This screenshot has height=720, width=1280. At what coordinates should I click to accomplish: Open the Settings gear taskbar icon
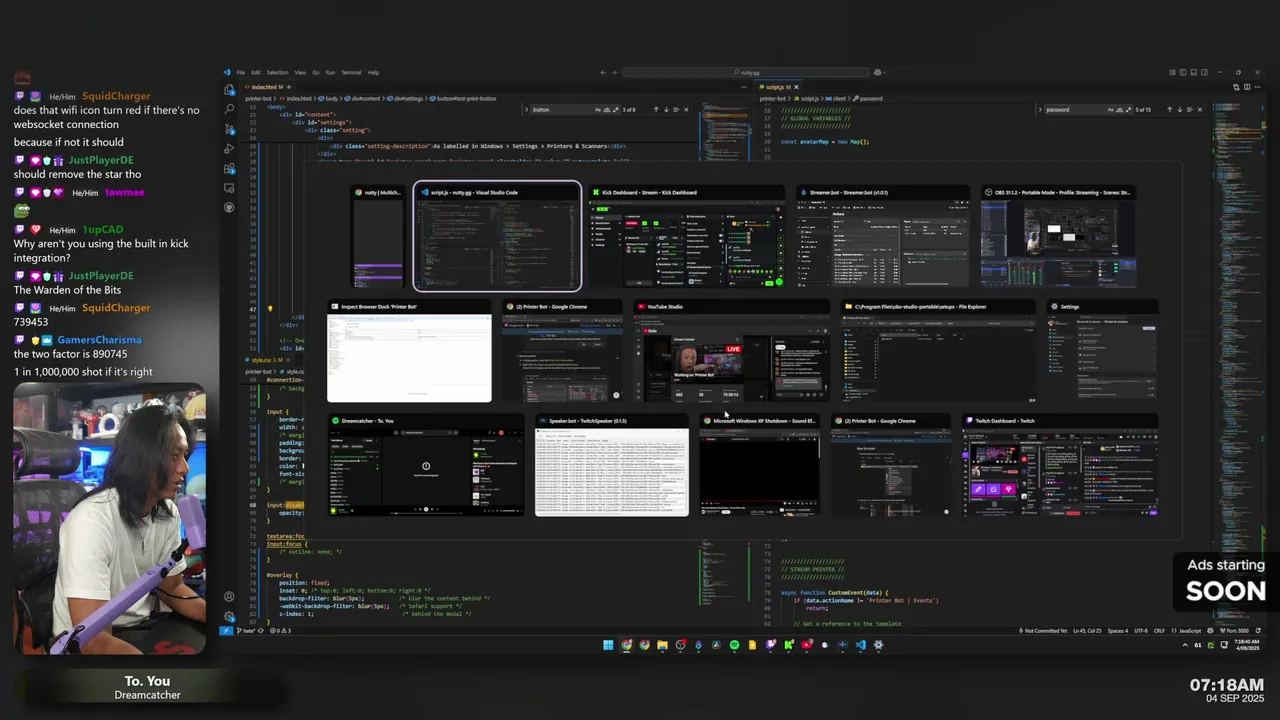point(878,645)
